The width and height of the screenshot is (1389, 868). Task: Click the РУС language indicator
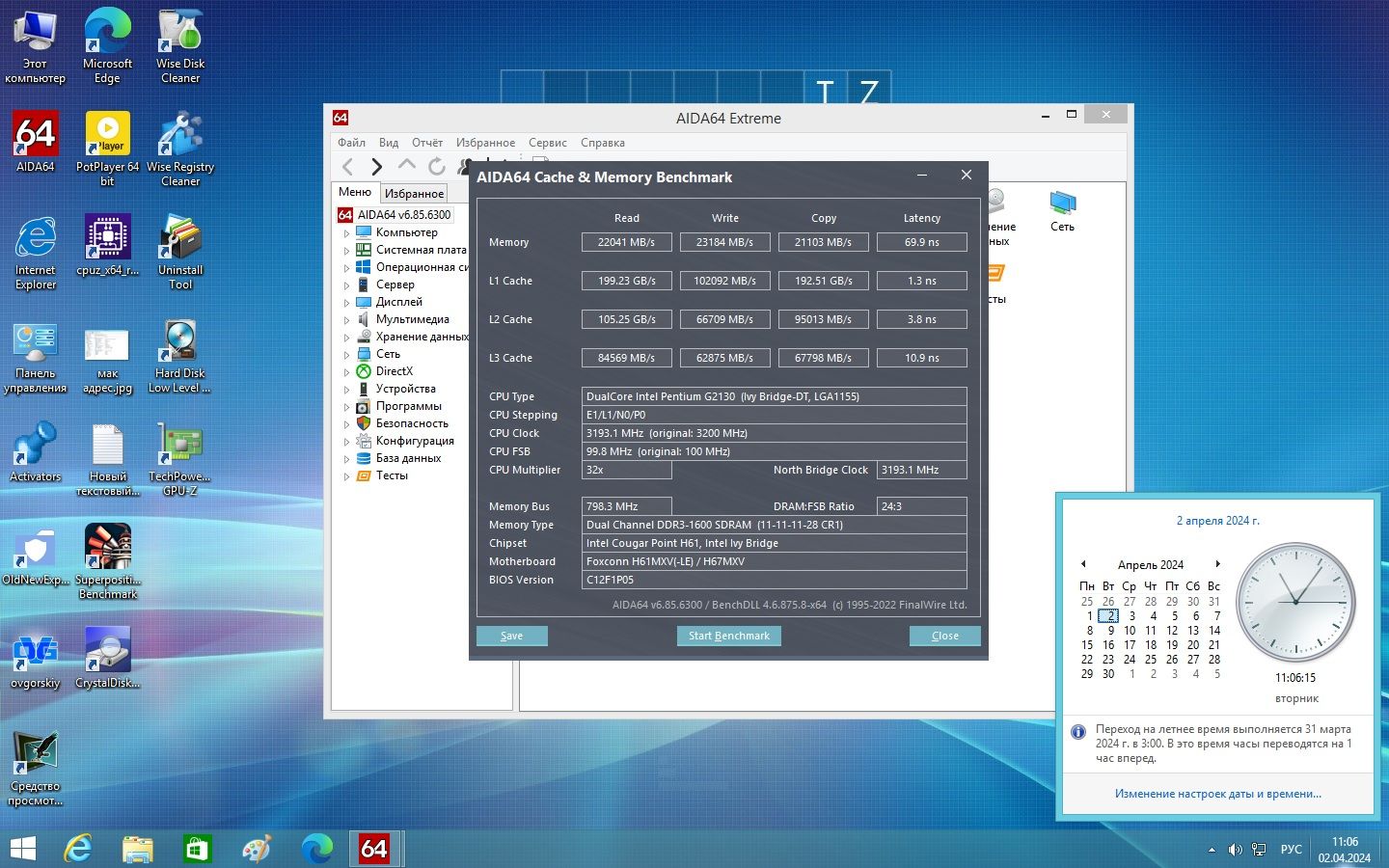[1292, 850]
